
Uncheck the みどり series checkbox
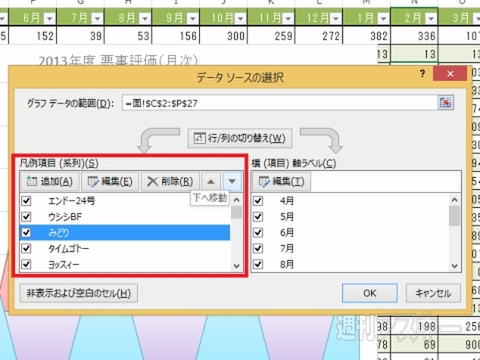[26, 233]
